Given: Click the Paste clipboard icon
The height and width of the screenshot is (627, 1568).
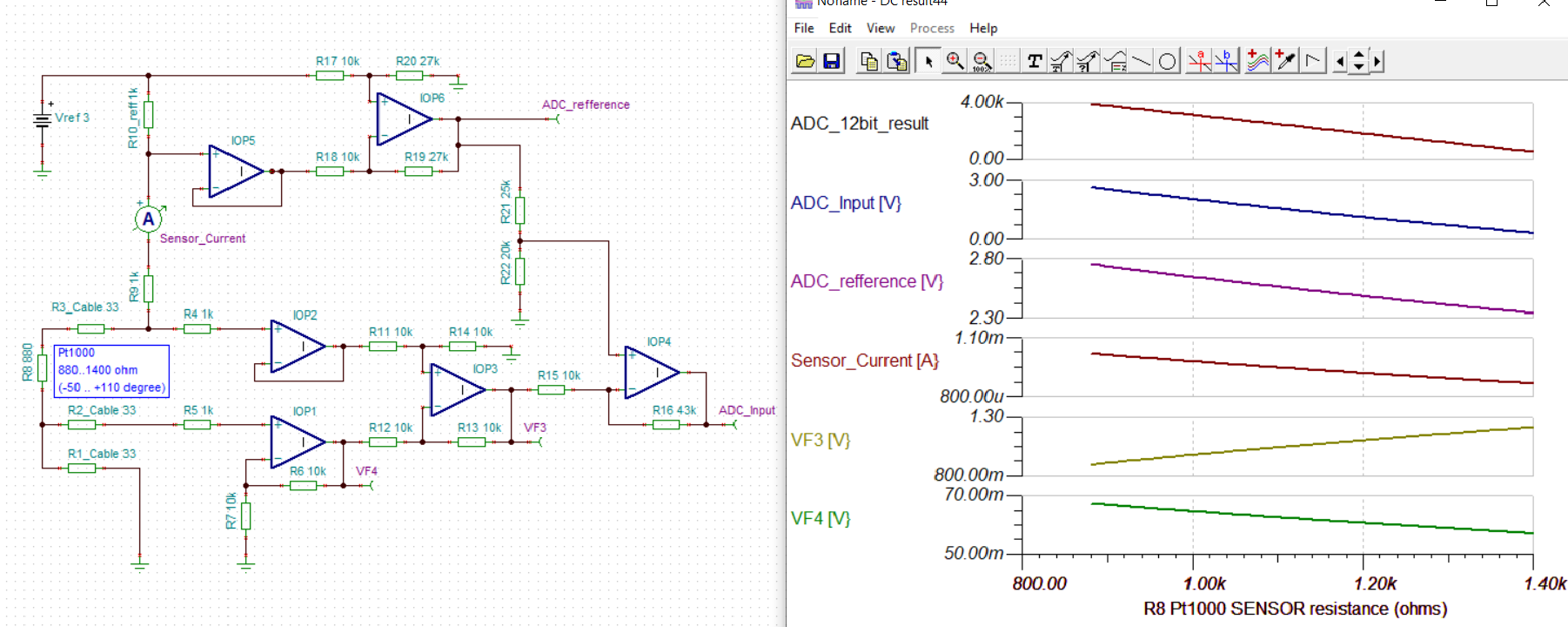Looking at the screenshot, I should tap(896, 61).
